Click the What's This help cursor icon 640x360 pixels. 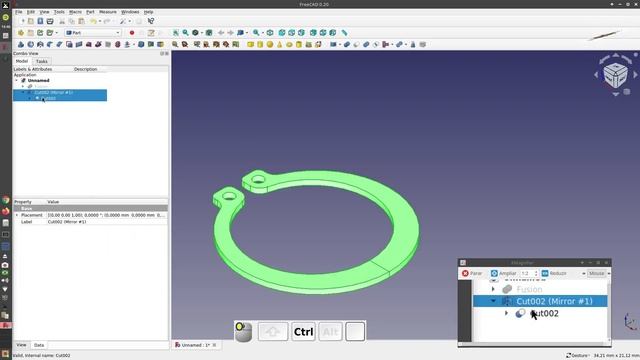(151, 21)
